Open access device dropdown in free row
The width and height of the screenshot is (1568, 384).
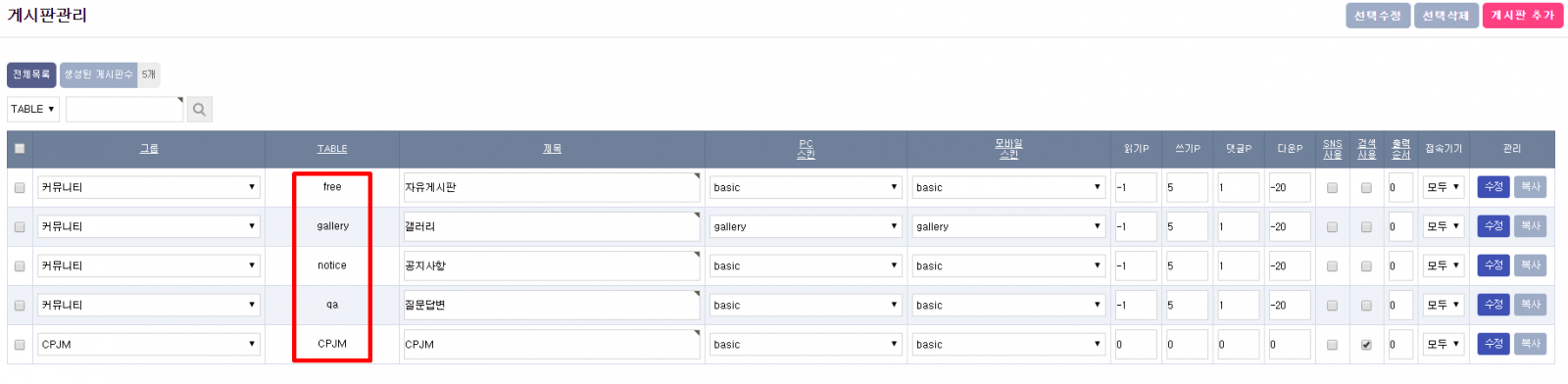coord(1444,187)
